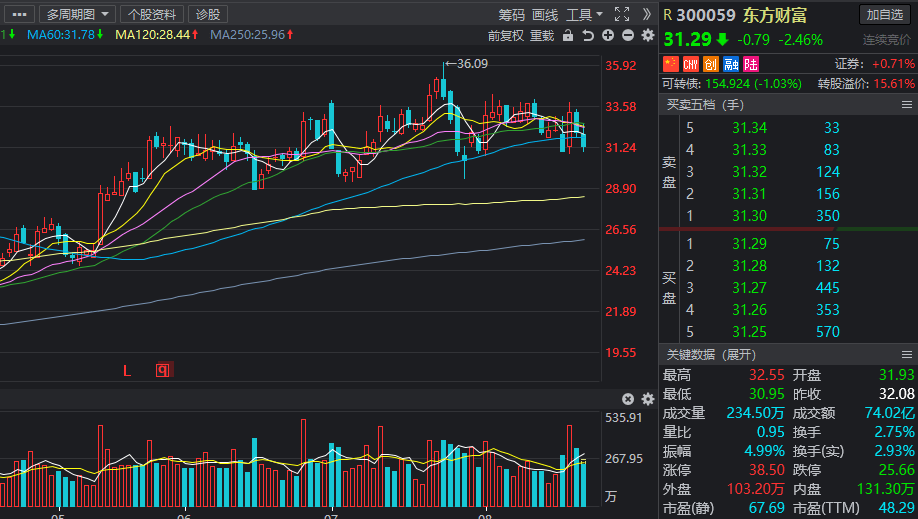
Task: Click the CNY currency icon
Action: click(691, 64)
